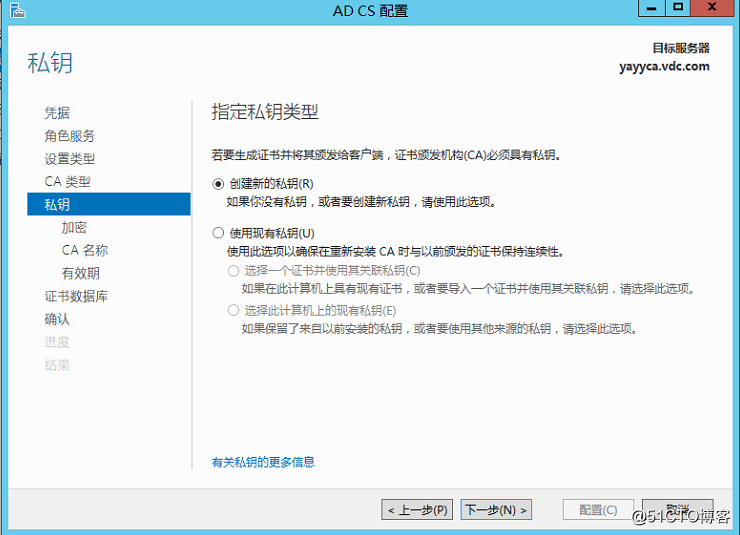
Task: Open the 加密 sub-step
Action: 74,227
